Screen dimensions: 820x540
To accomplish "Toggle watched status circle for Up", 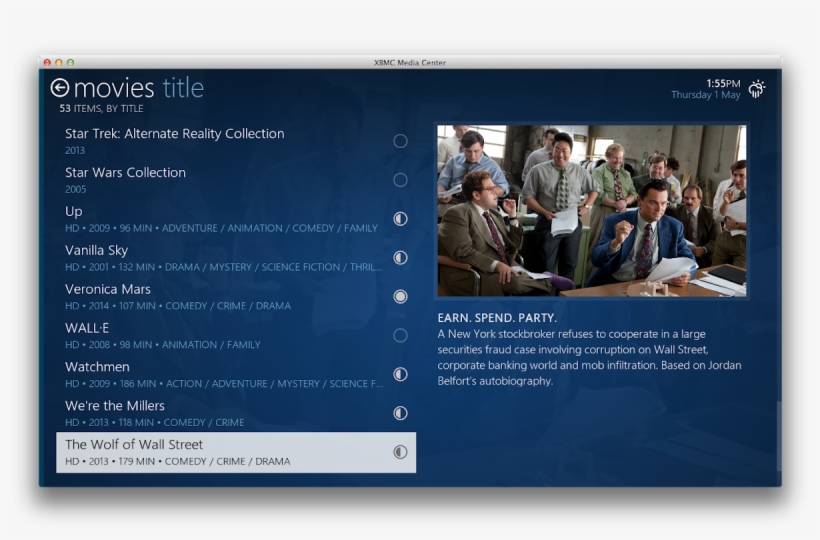I will 400,219.
